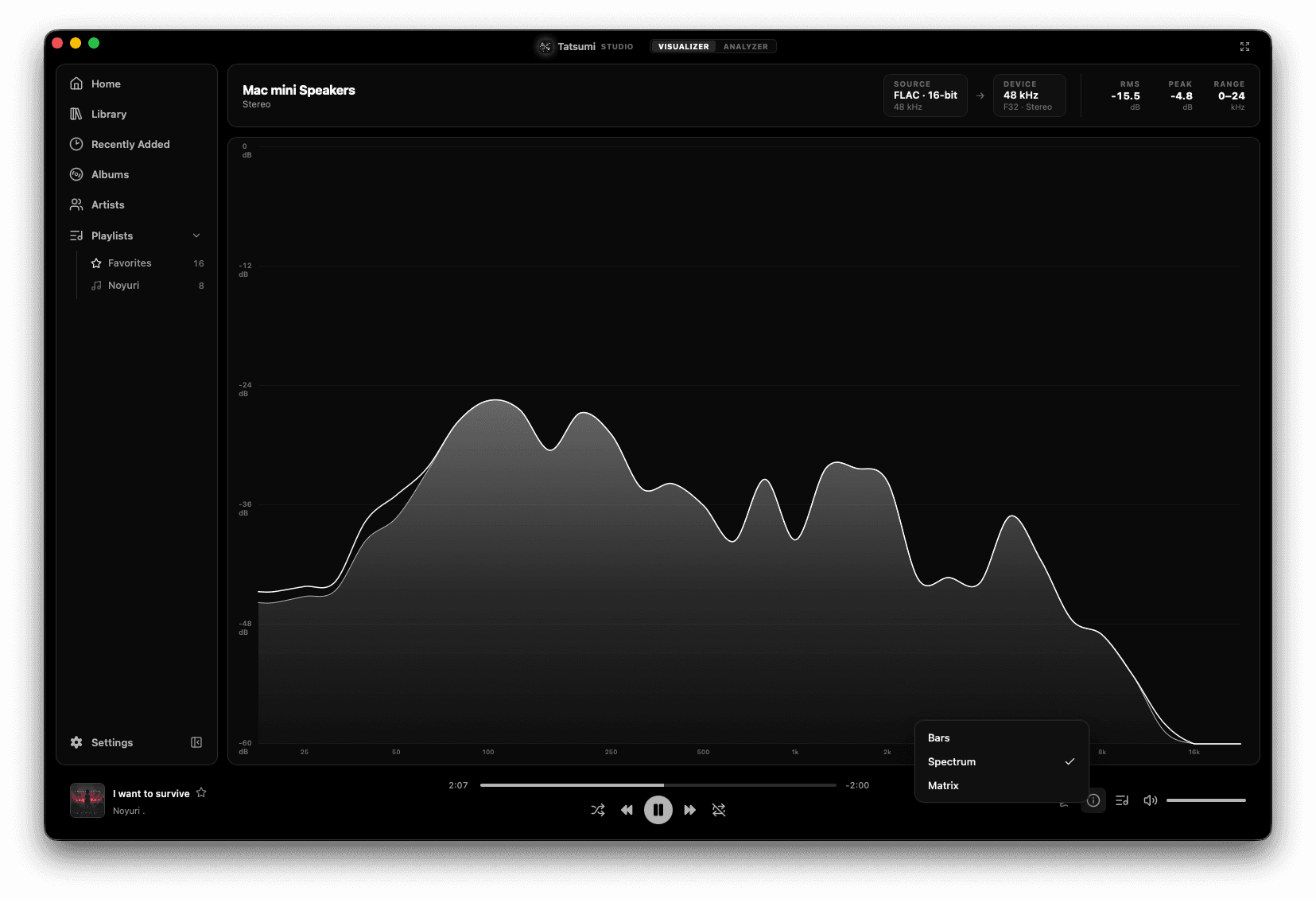1316x899 pixels.
Task: Skip to previous track
Action: [x=627, y=810]
